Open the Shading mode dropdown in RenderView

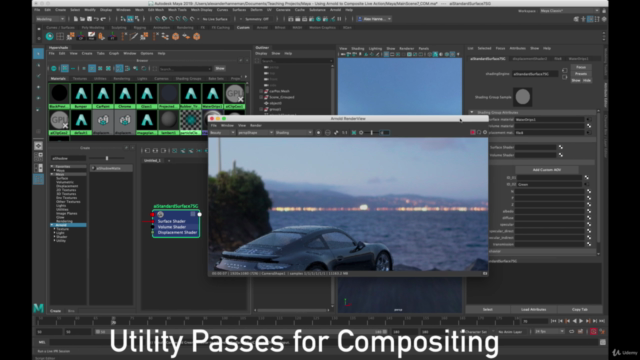click(x=293, y=133)
